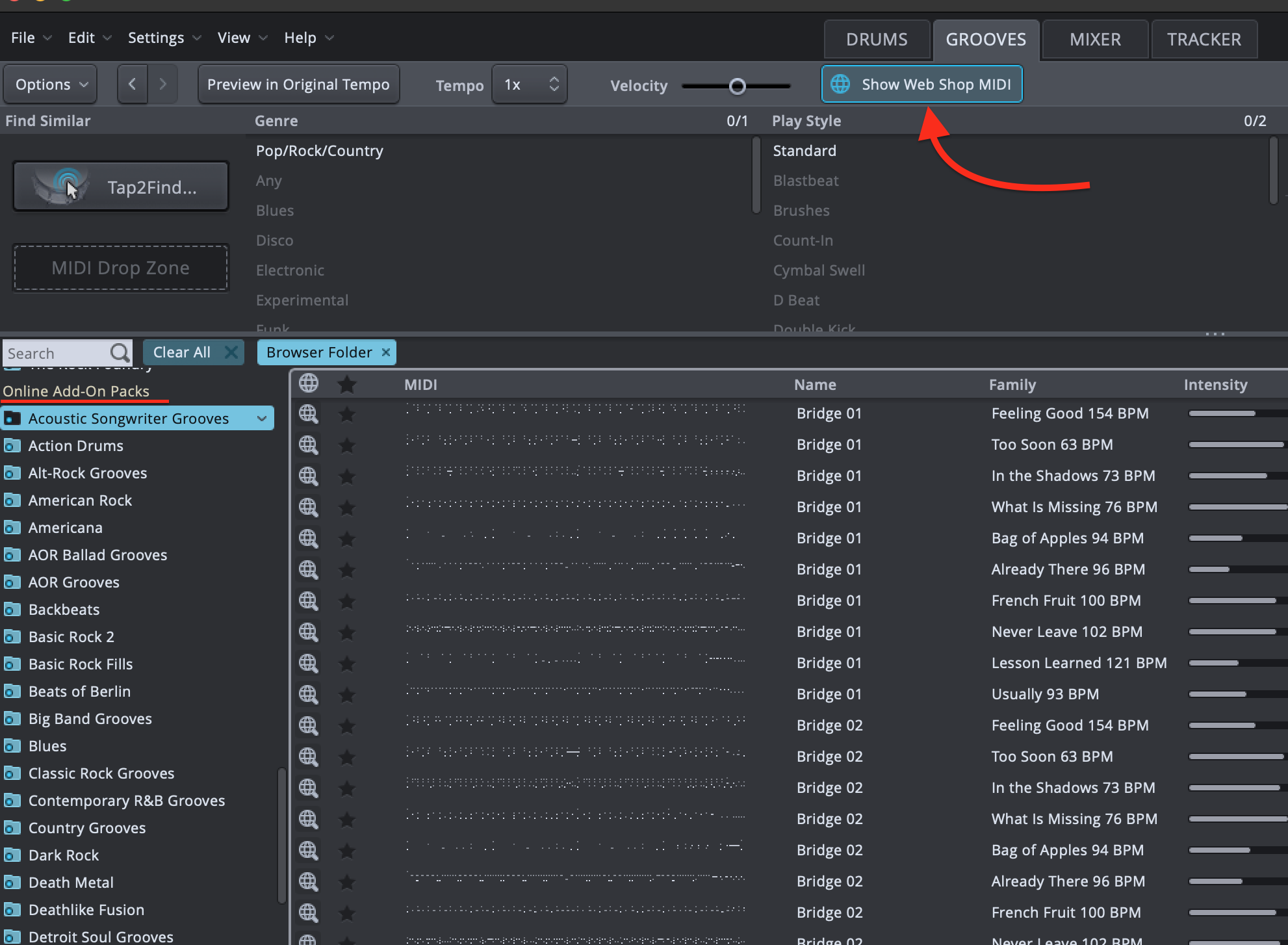Click the globe icon beside Too Soon 63 BPM

tap(308, 445)
